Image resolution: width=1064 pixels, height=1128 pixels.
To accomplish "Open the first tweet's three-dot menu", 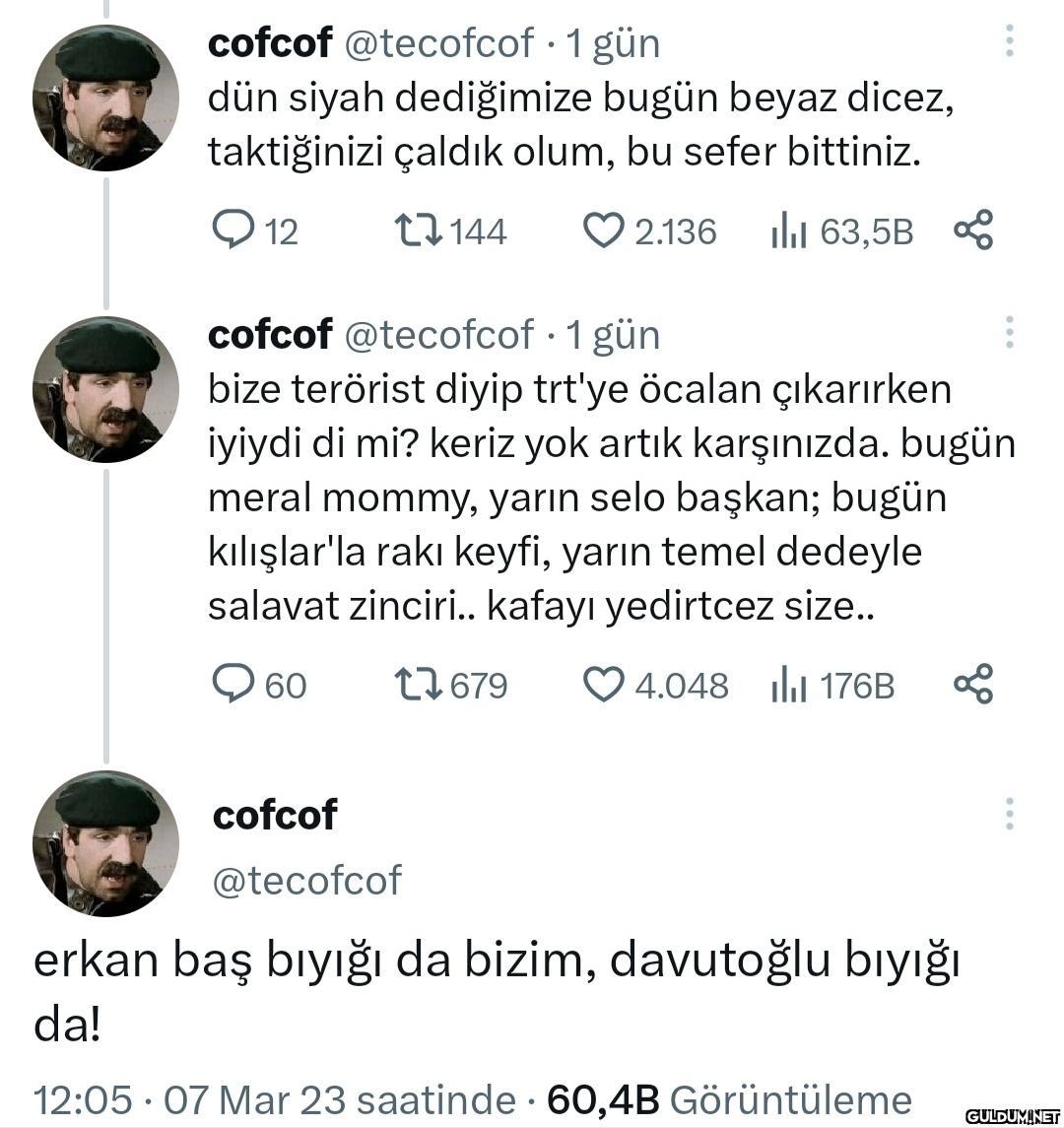I will 1010,41.
